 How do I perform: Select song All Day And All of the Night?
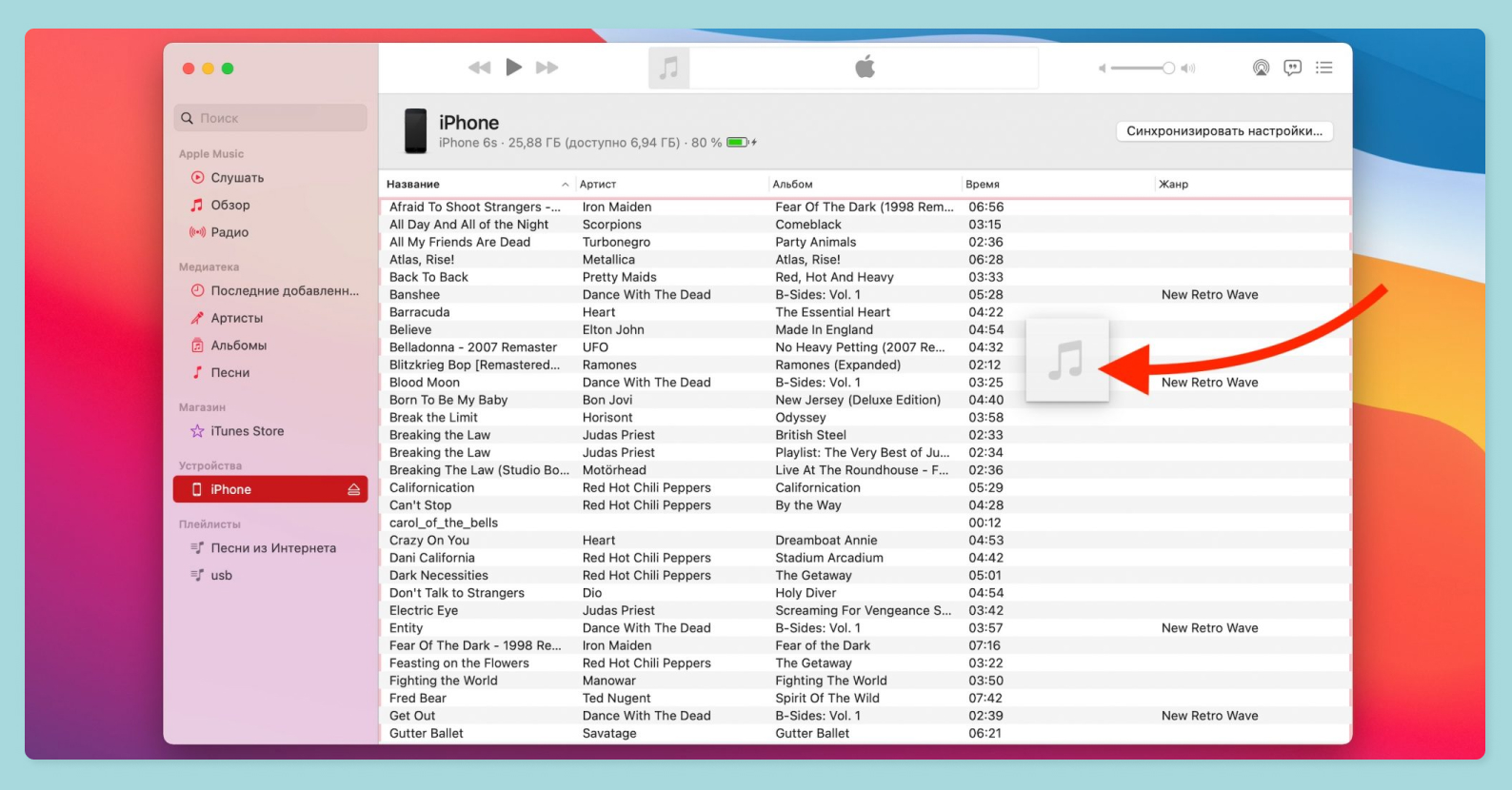click(468, 225)
